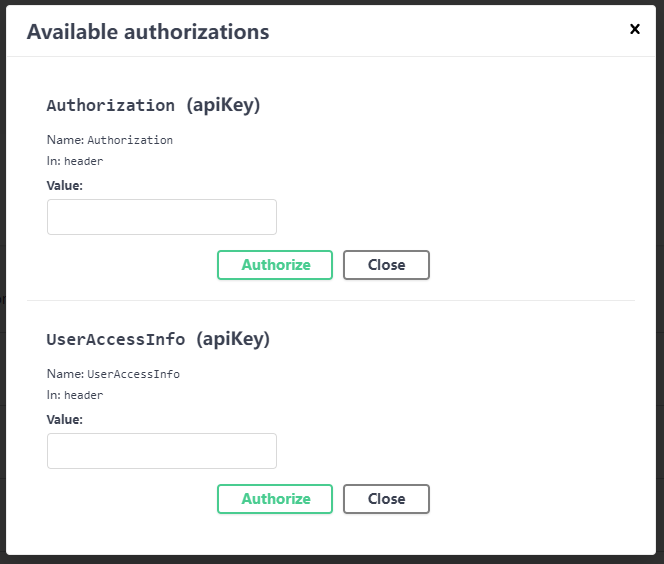Image resolution: width=664 pixels, height=564 pixels.
Task: Click the dark backdrop below the dialog
Action: (x=331, y=560)
